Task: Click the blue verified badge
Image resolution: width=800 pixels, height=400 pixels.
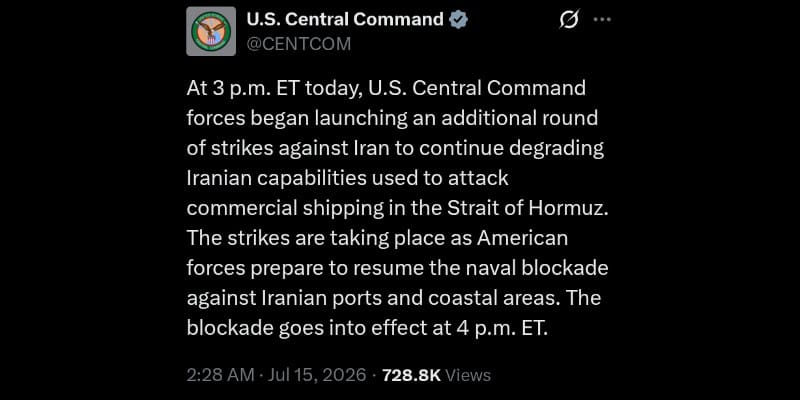Action: pos(458,20)
